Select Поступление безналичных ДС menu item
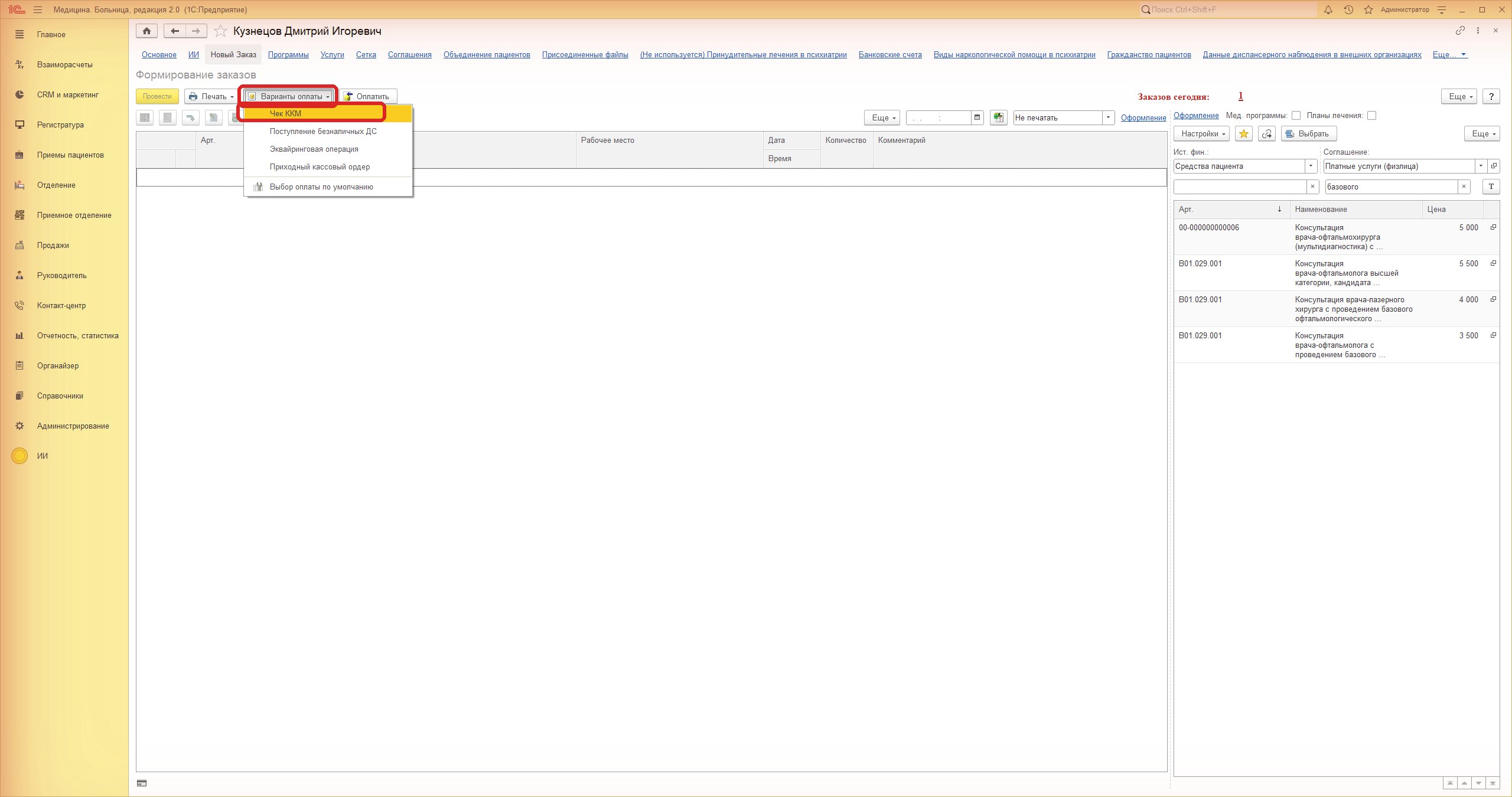The width and height of the screenshot is (1512, 797). (328, 131)
